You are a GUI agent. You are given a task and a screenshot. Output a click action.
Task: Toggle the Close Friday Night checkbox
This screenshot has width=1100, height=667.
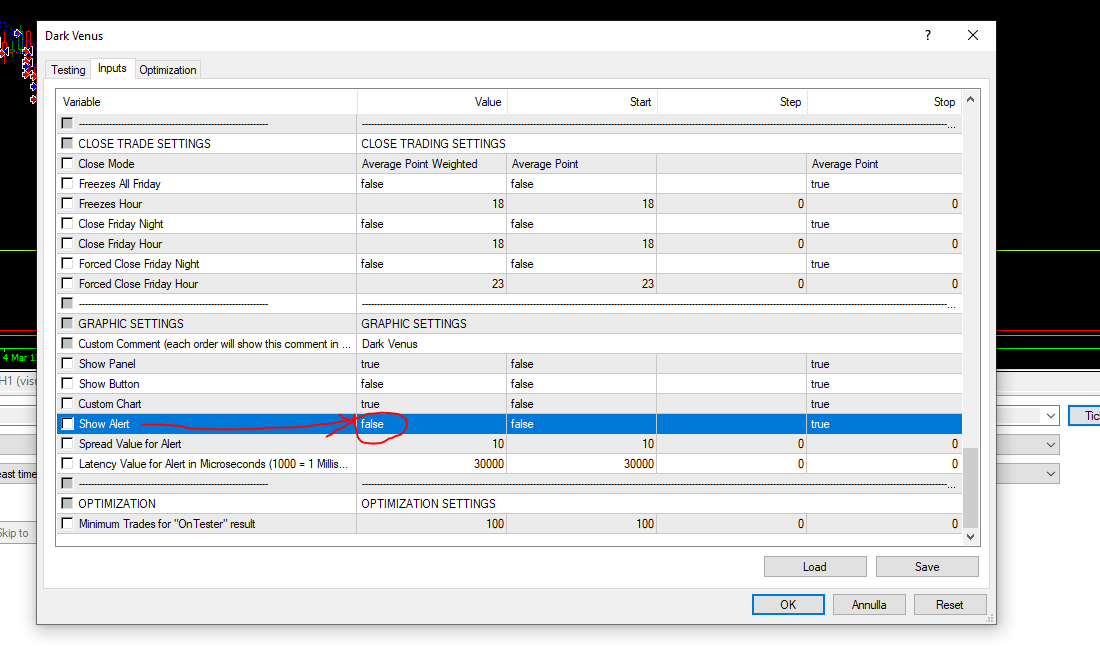coord(67,223)
